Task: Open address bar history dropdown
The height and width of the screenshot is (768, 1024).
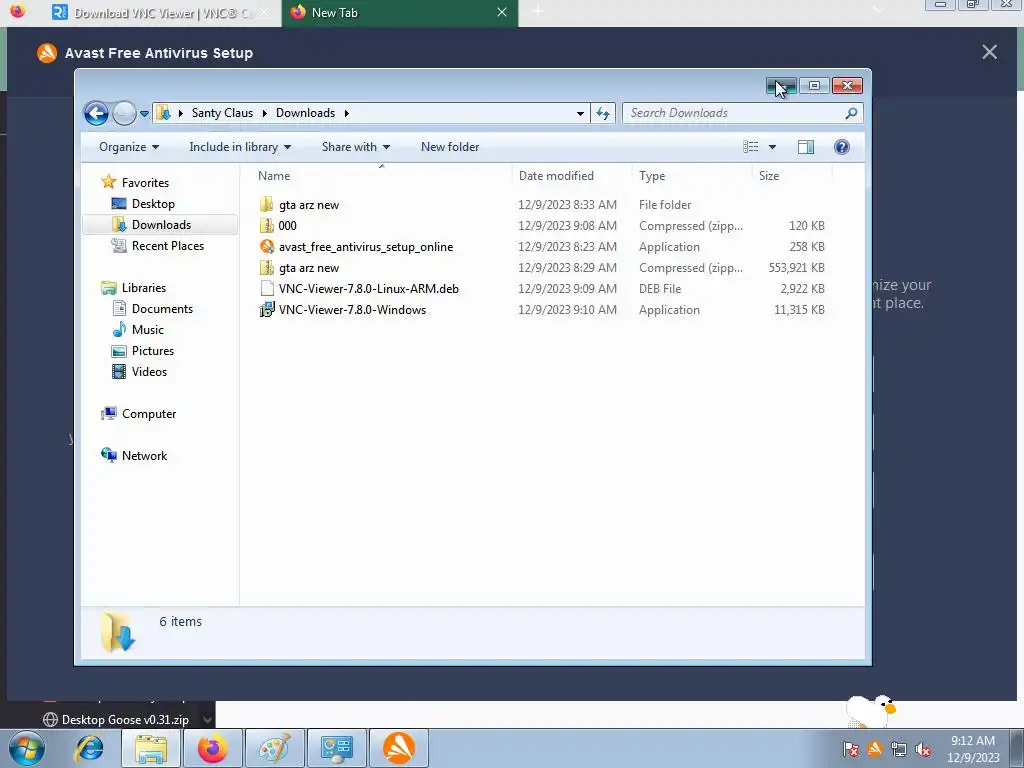Action: click(x=580, y=113)
